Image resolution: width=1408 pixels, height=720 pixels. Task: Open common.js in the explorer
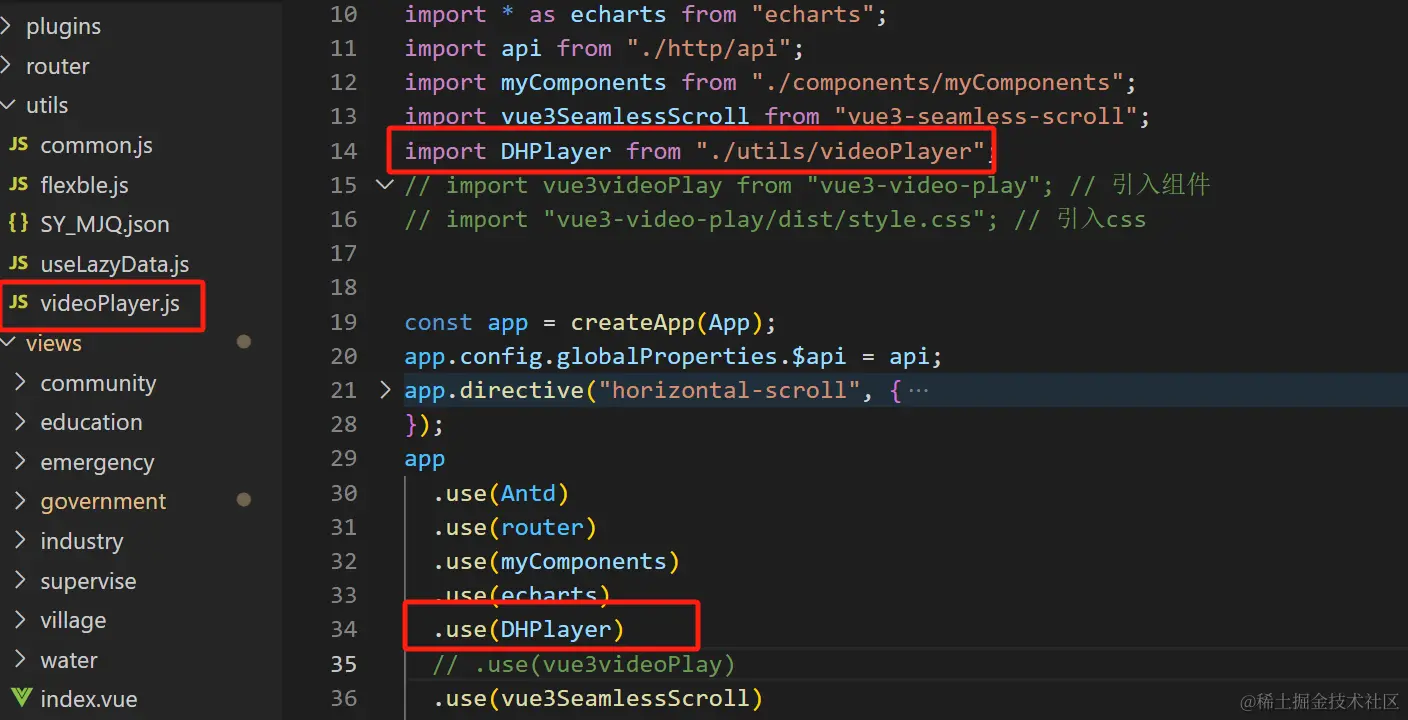(96, 146)
